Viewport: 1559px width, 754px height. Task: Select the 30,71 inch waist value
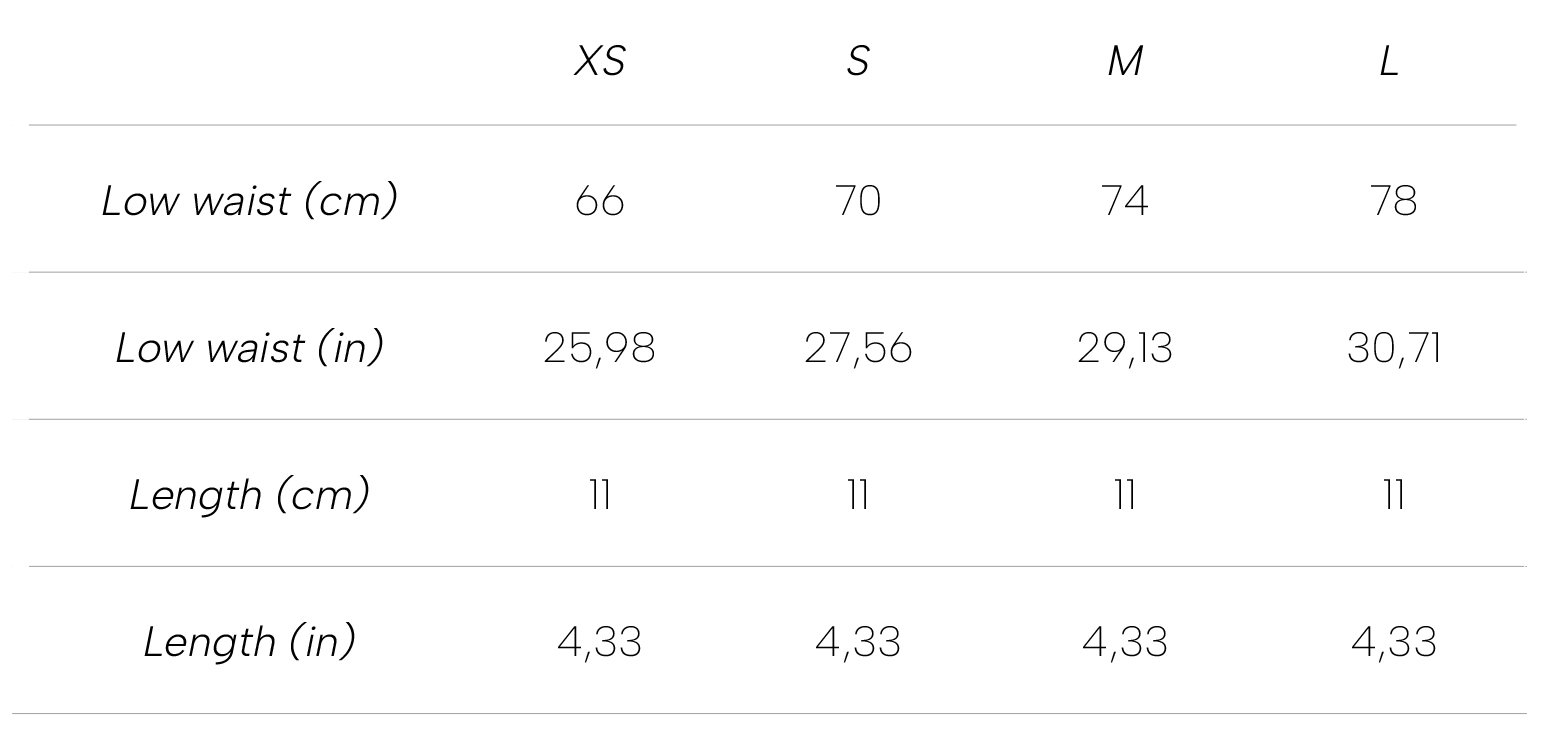click(x=1394, y=349)
